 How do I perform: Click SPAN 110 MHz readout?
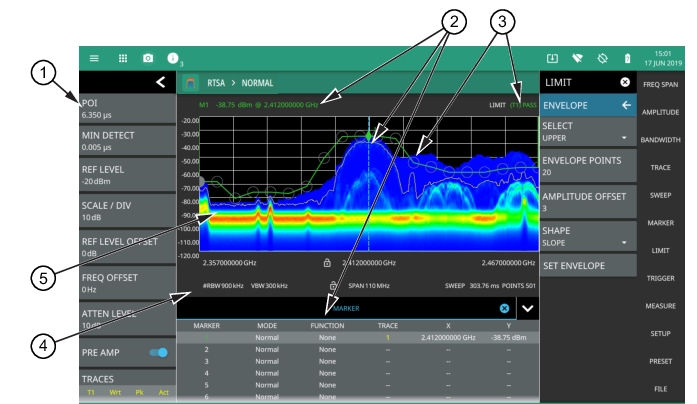[x=369, y=286]
